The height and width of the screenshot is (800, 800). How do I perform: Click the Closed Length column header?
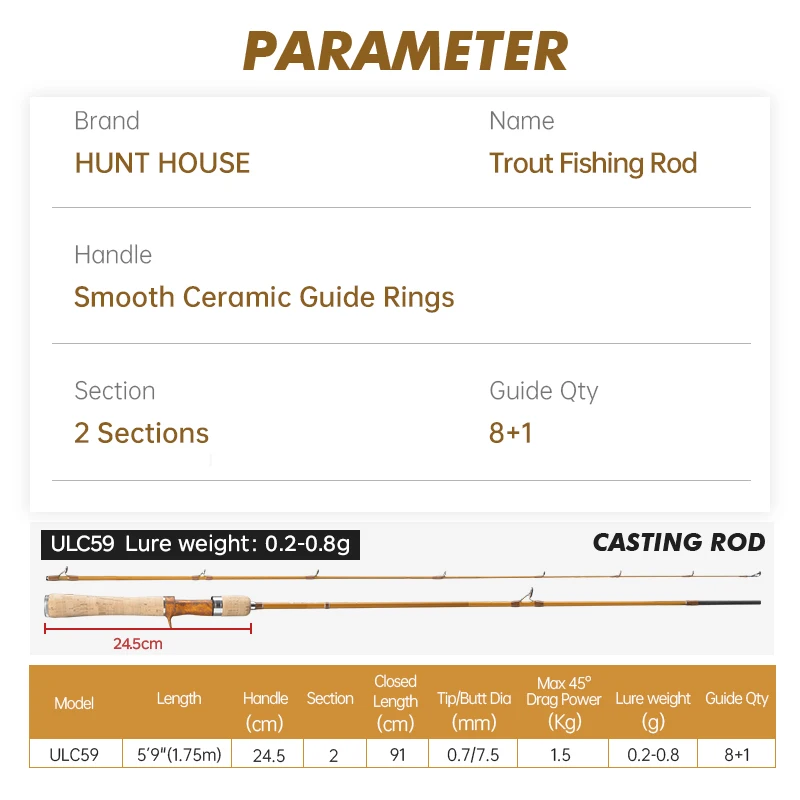395,702
